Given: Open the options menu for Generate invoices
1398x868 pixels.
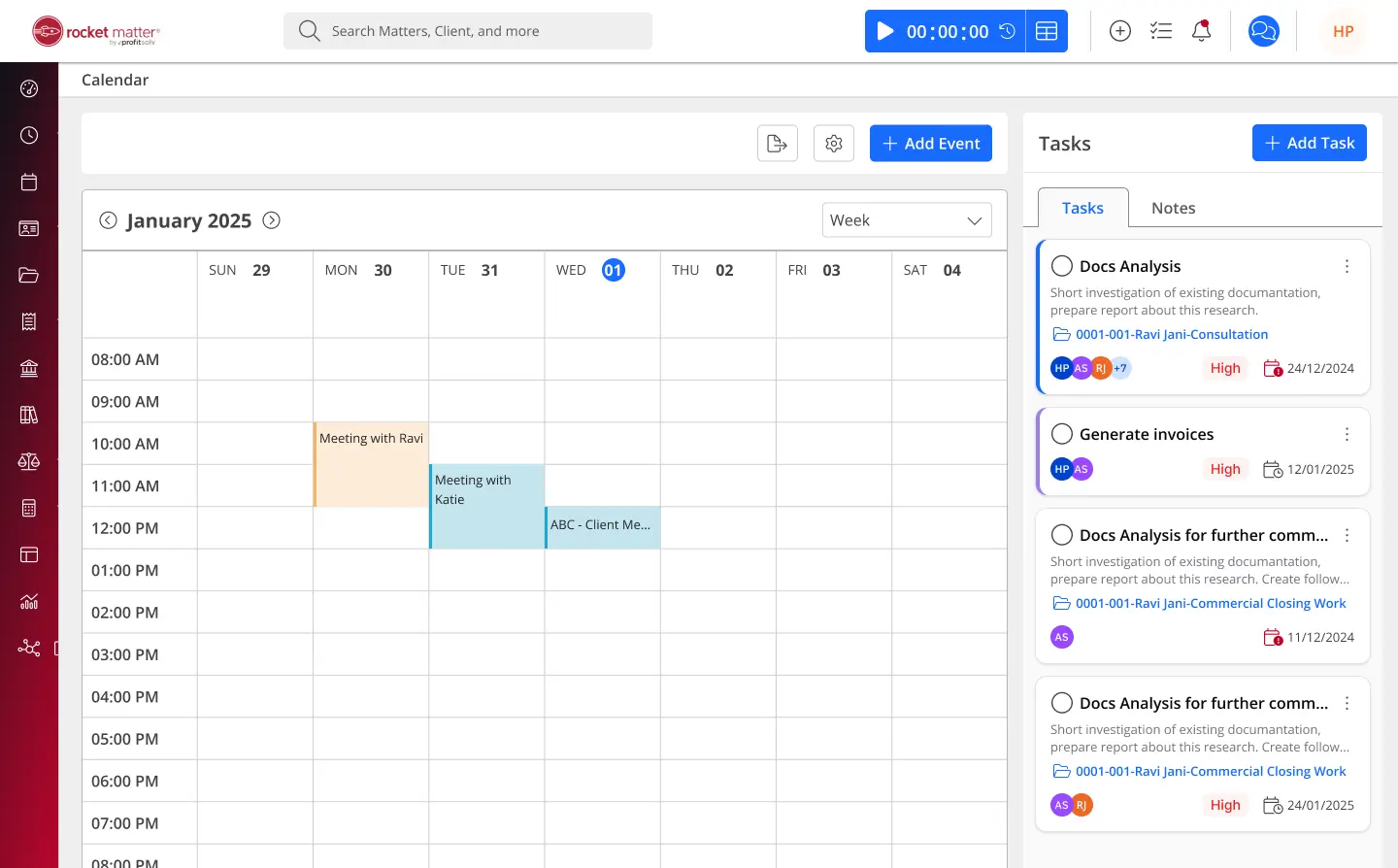Looking at the screenshot, I should tap(1347, 434).
